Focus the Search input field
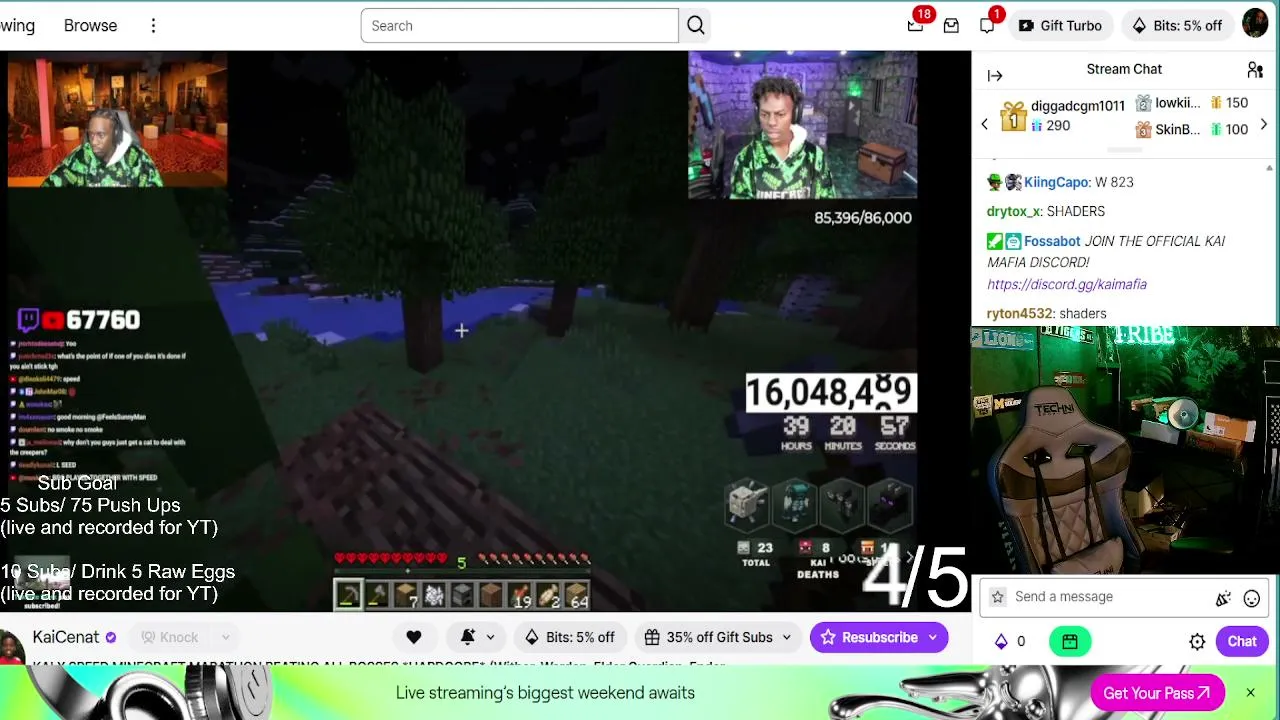This screenshot has height=720, width=1280. coord(520,26)
